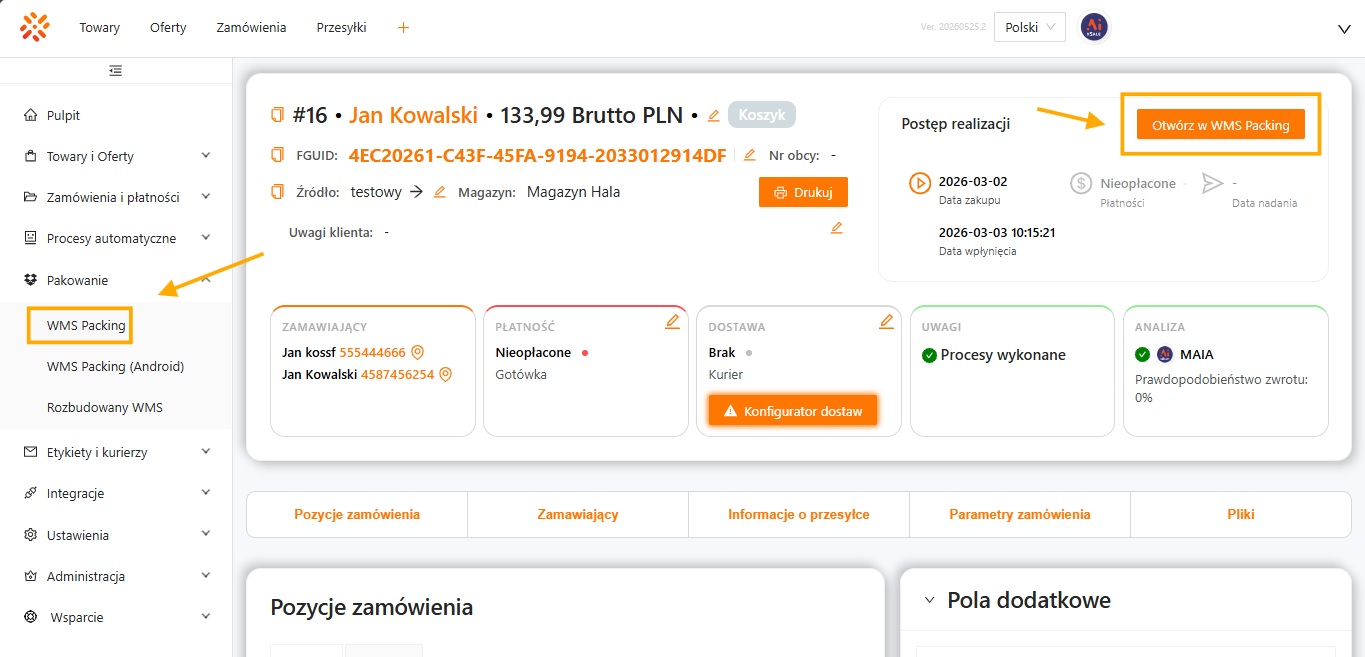Click phone number 555444666
Image resolution: width=1365 pixels, height=657 pixels.
373,353
